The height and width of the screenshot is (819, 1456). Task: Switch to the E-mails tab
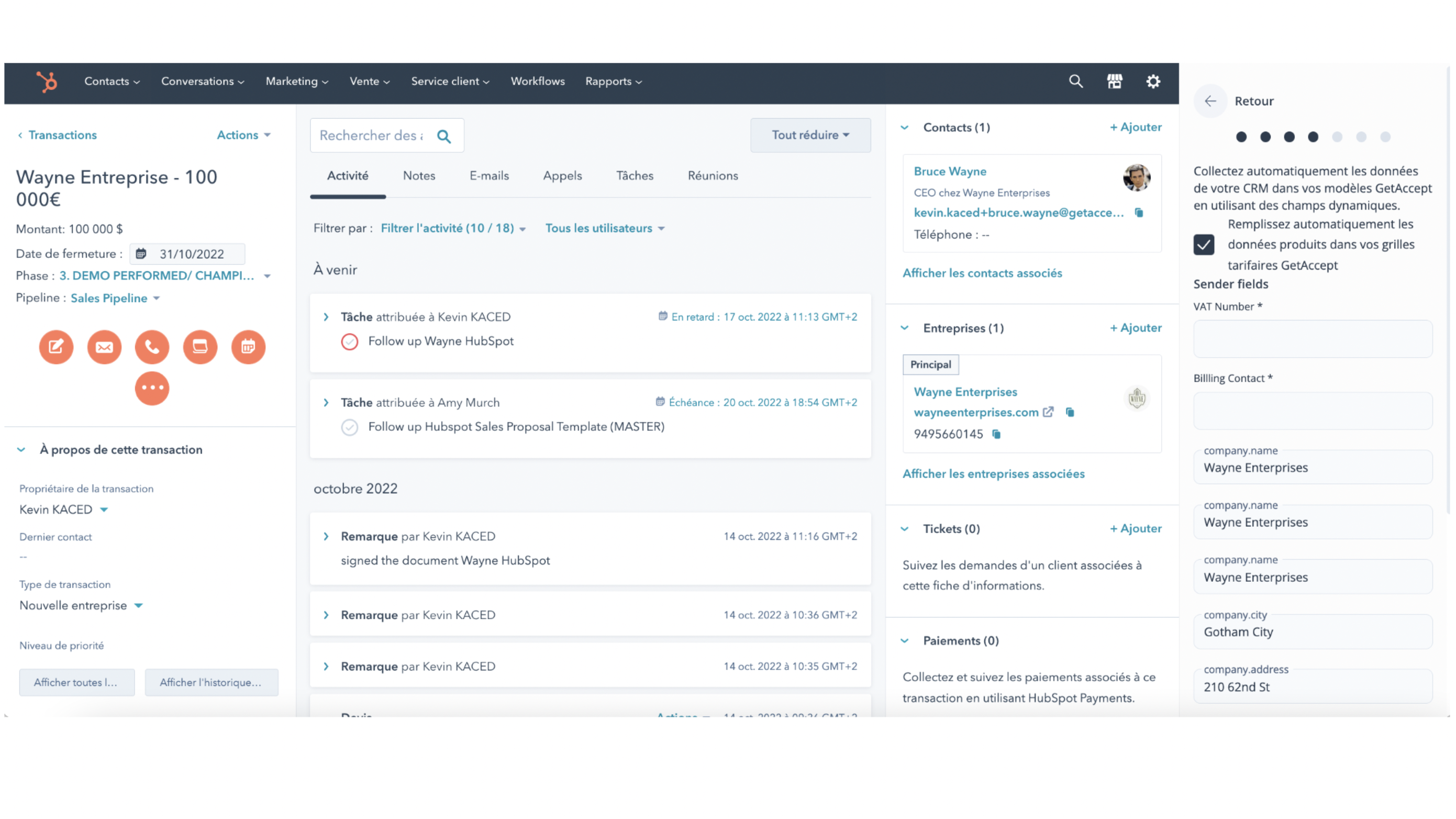click(489, 176)
